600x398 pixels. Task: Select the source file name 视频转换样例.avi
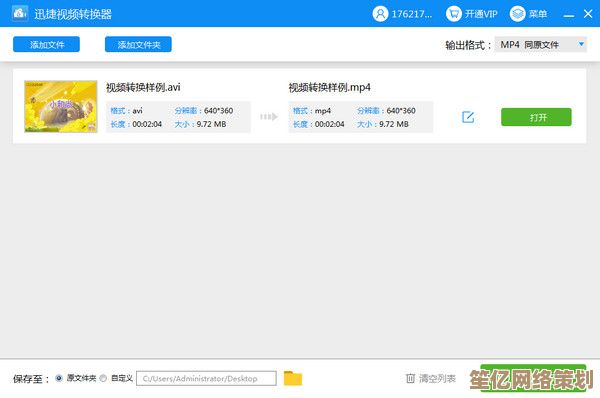pos(143,87)
